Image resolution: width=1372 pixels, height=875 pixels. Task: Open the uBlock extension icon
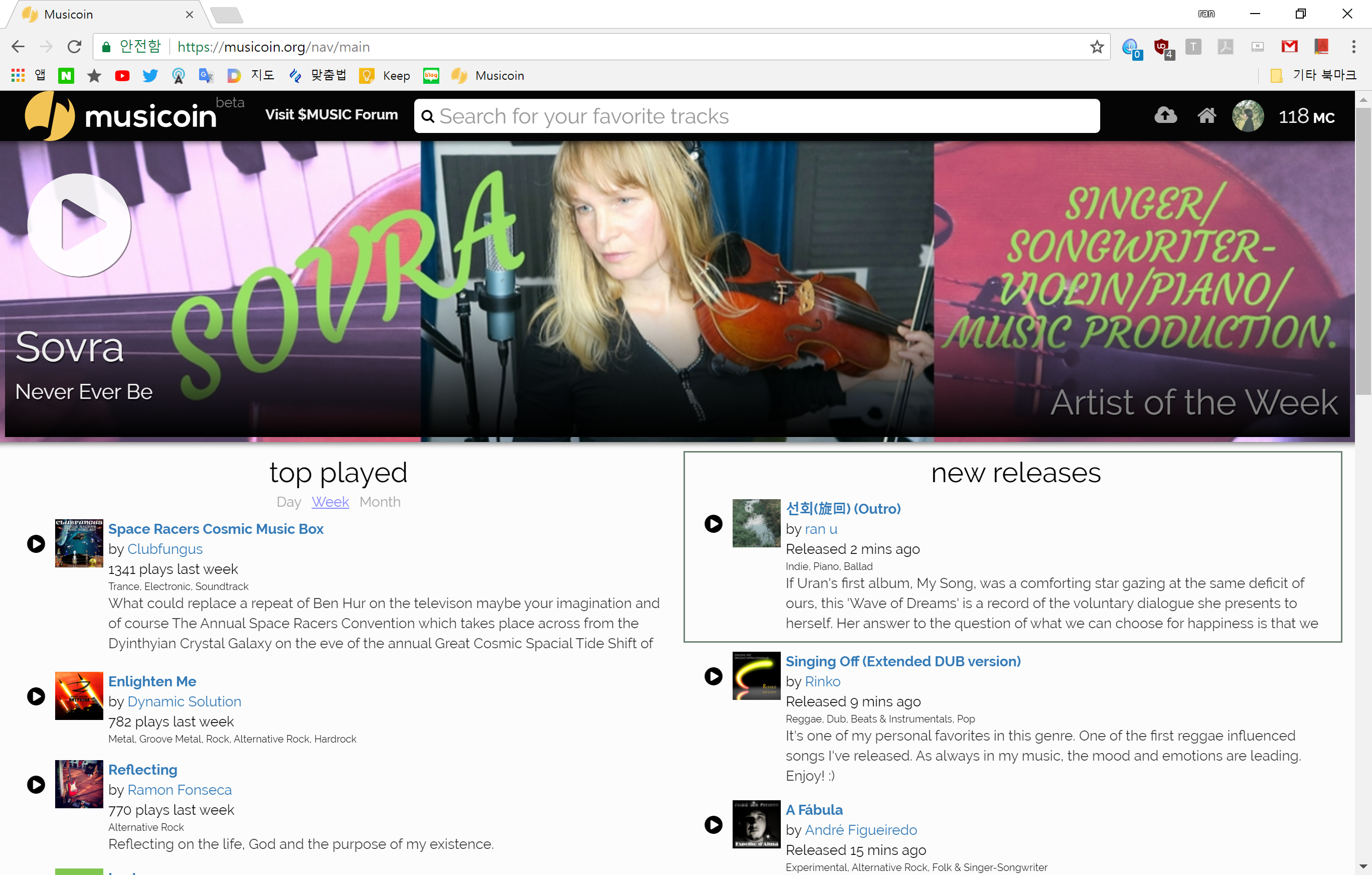tap(1162, 48)
